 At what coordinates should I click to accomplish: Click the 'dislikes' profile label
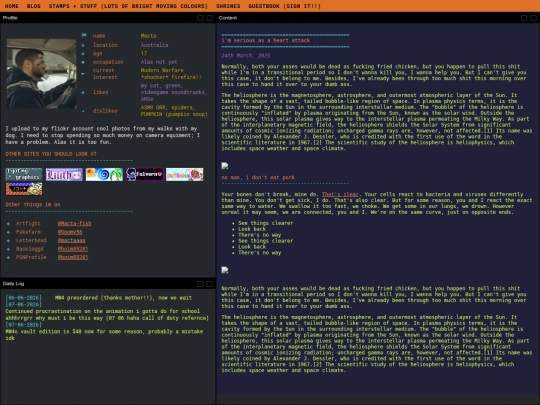(105, 111)
